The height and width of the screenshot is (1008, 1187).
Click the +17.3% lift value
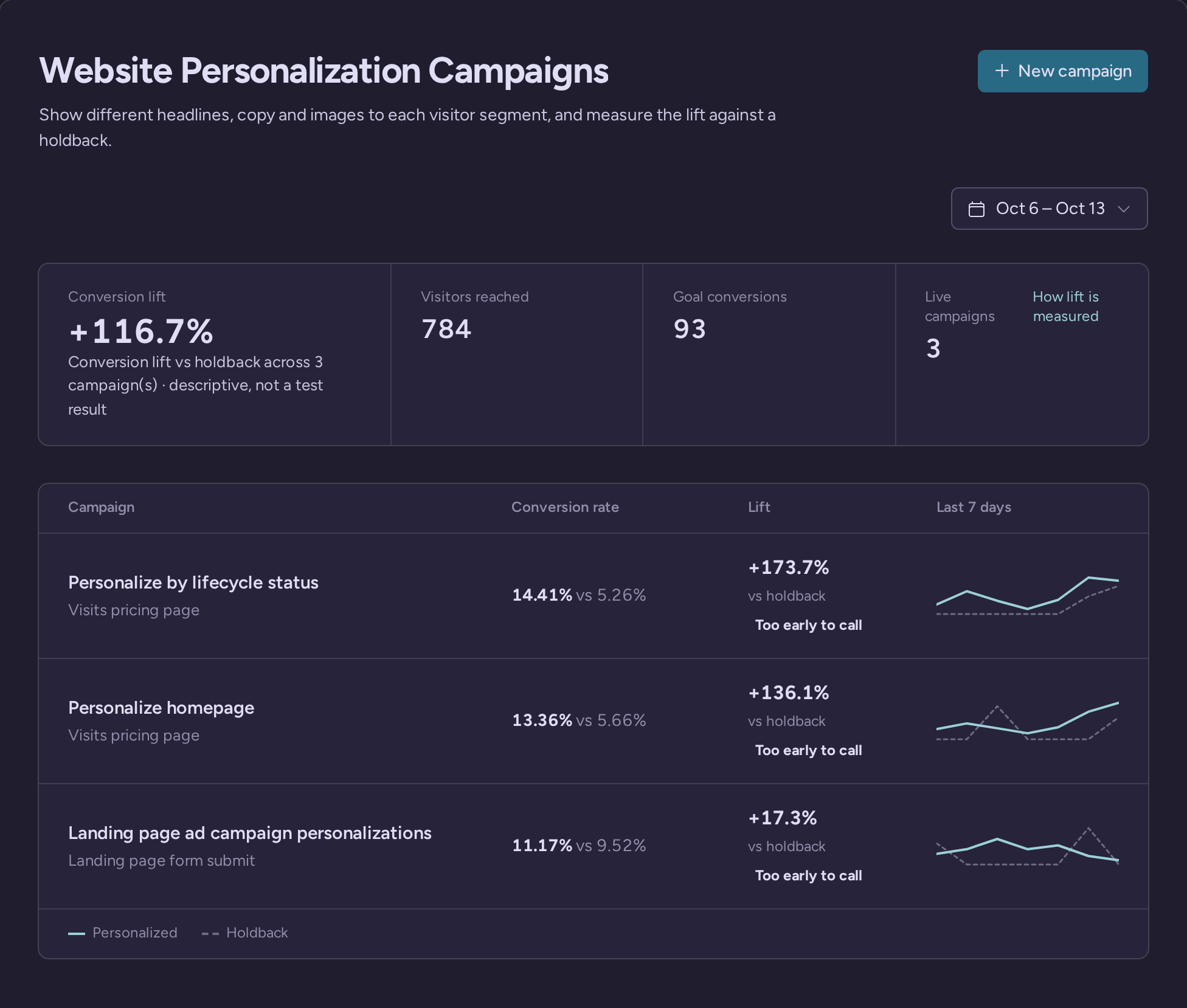[x=783, y=818]
